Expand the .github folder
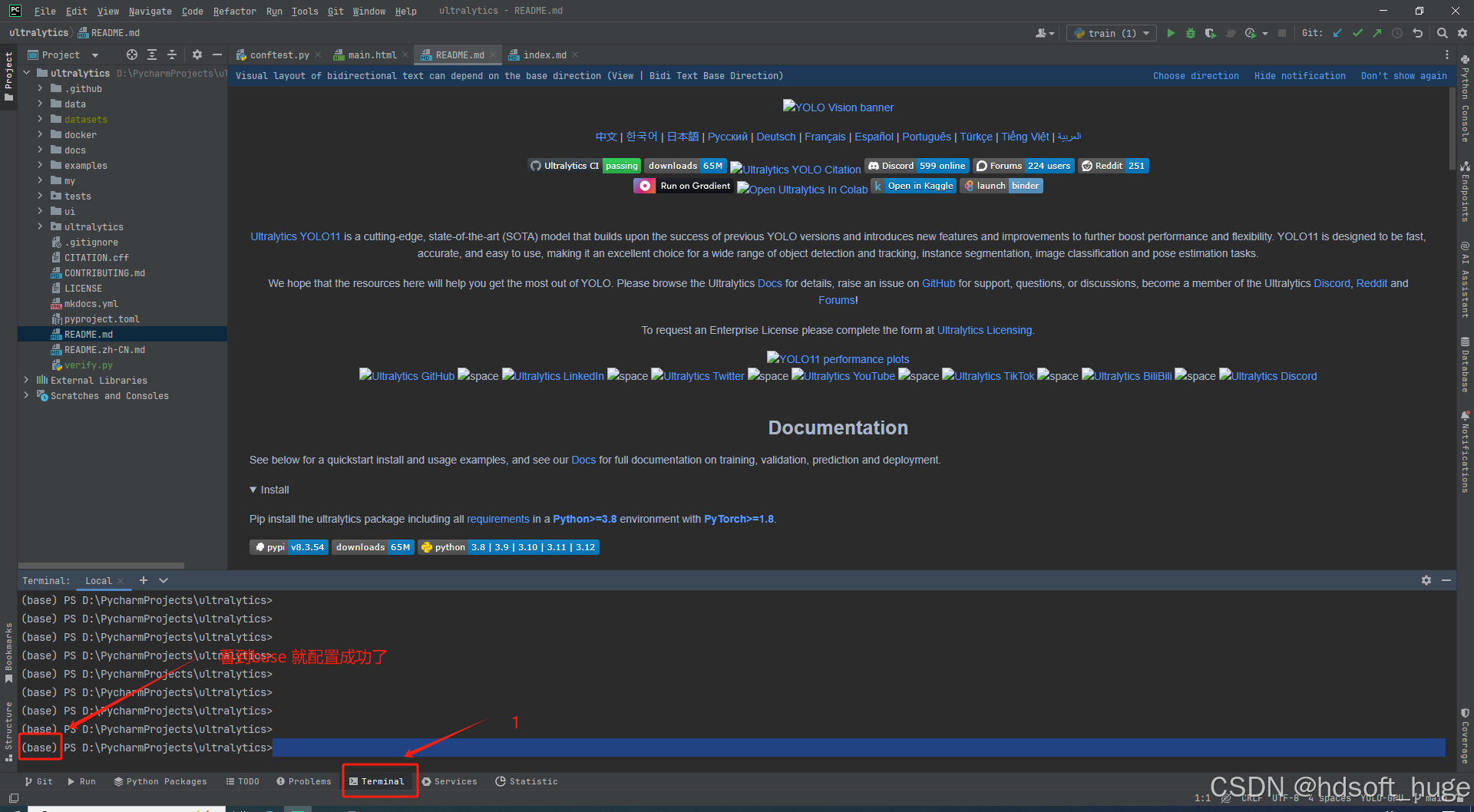The width and height of the screenshot is (1474, 812). coord(40,88)
